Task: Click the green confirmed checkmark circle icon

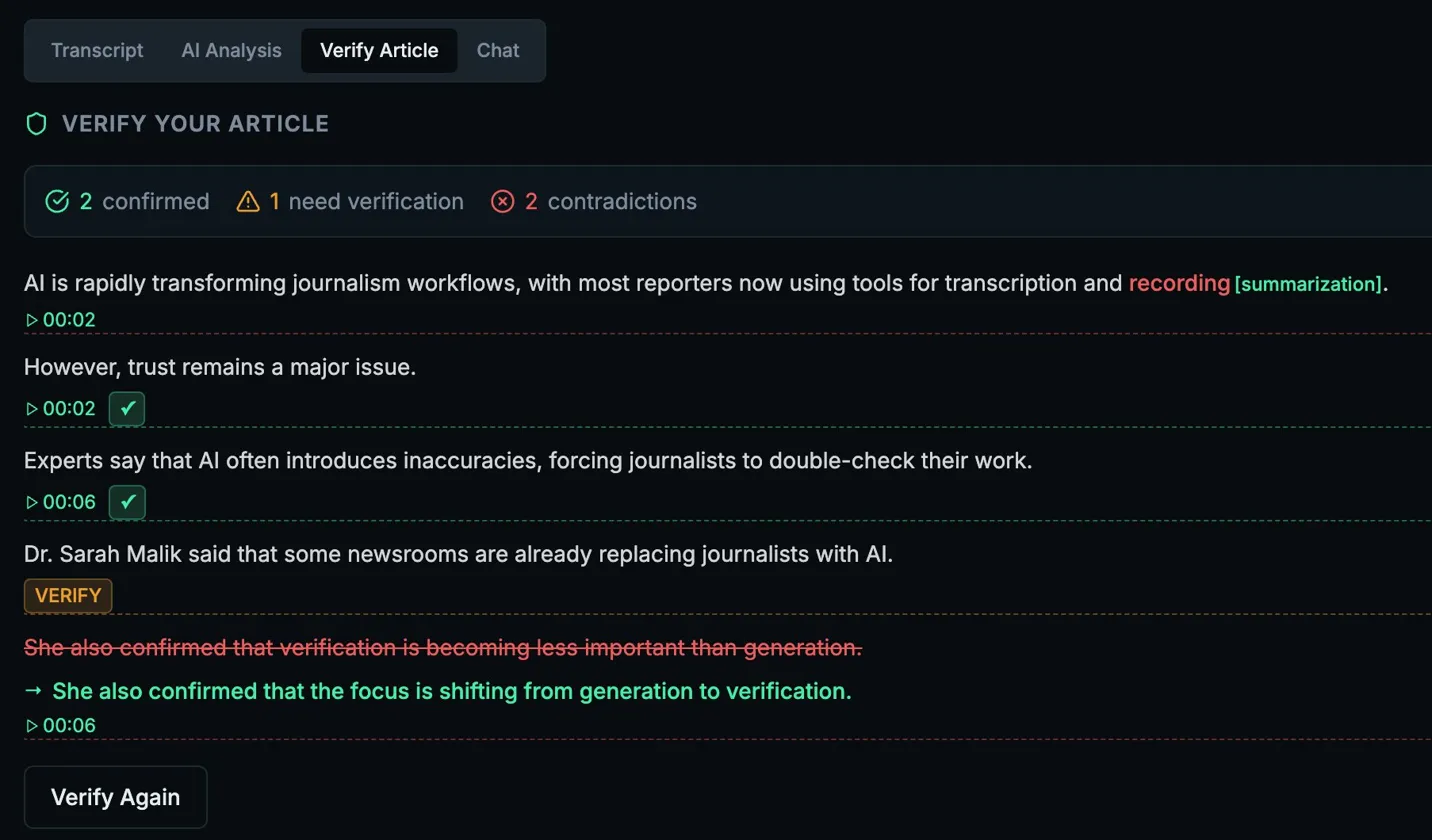Action: (x=57, y=201)
